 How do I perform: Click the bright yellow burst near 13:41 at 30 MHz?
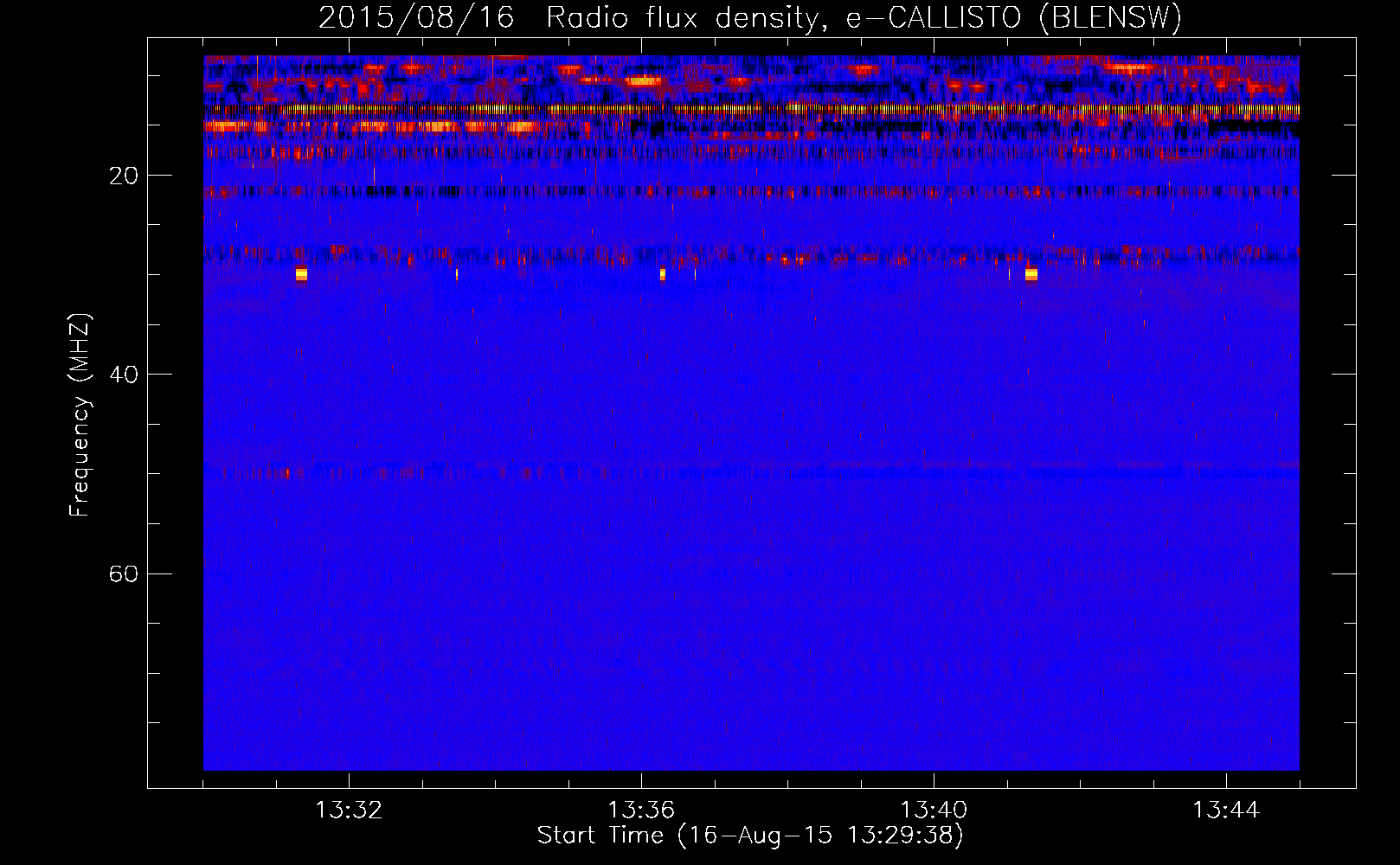1031,274
